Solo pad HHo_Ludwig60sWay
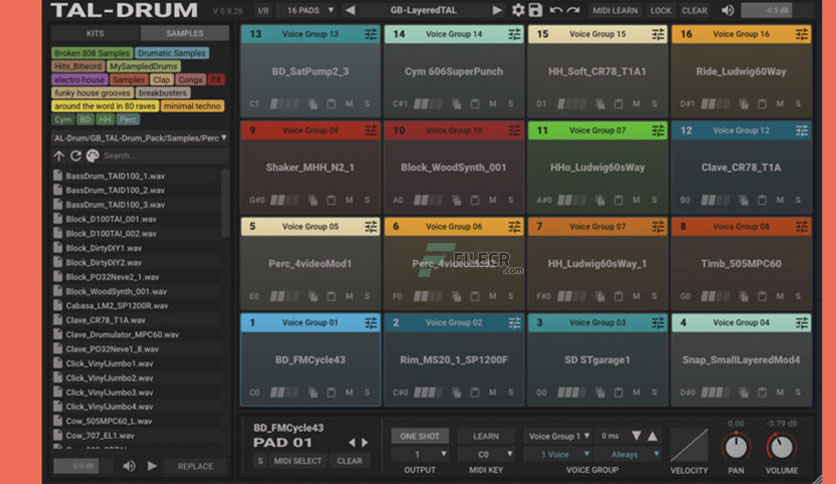The width and height of the screenshot is (836, 484). click(654, 200)
